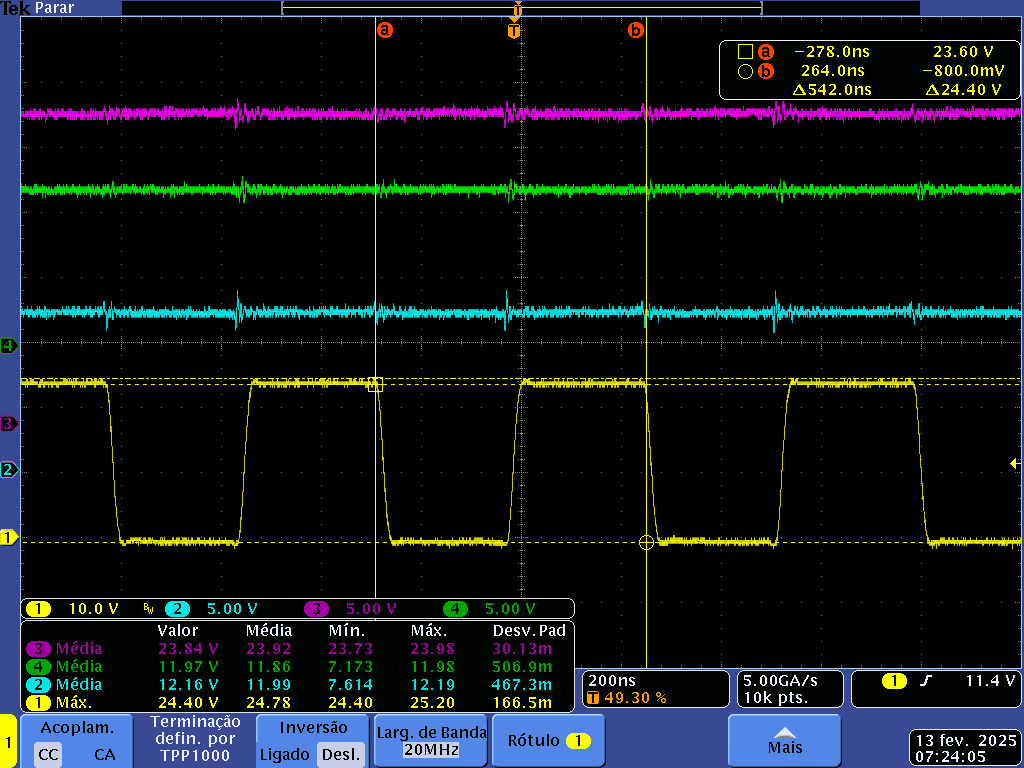Click the 23.84 V channel 3 value
This screenshot has width=1024, height=768.
point(188,649)
